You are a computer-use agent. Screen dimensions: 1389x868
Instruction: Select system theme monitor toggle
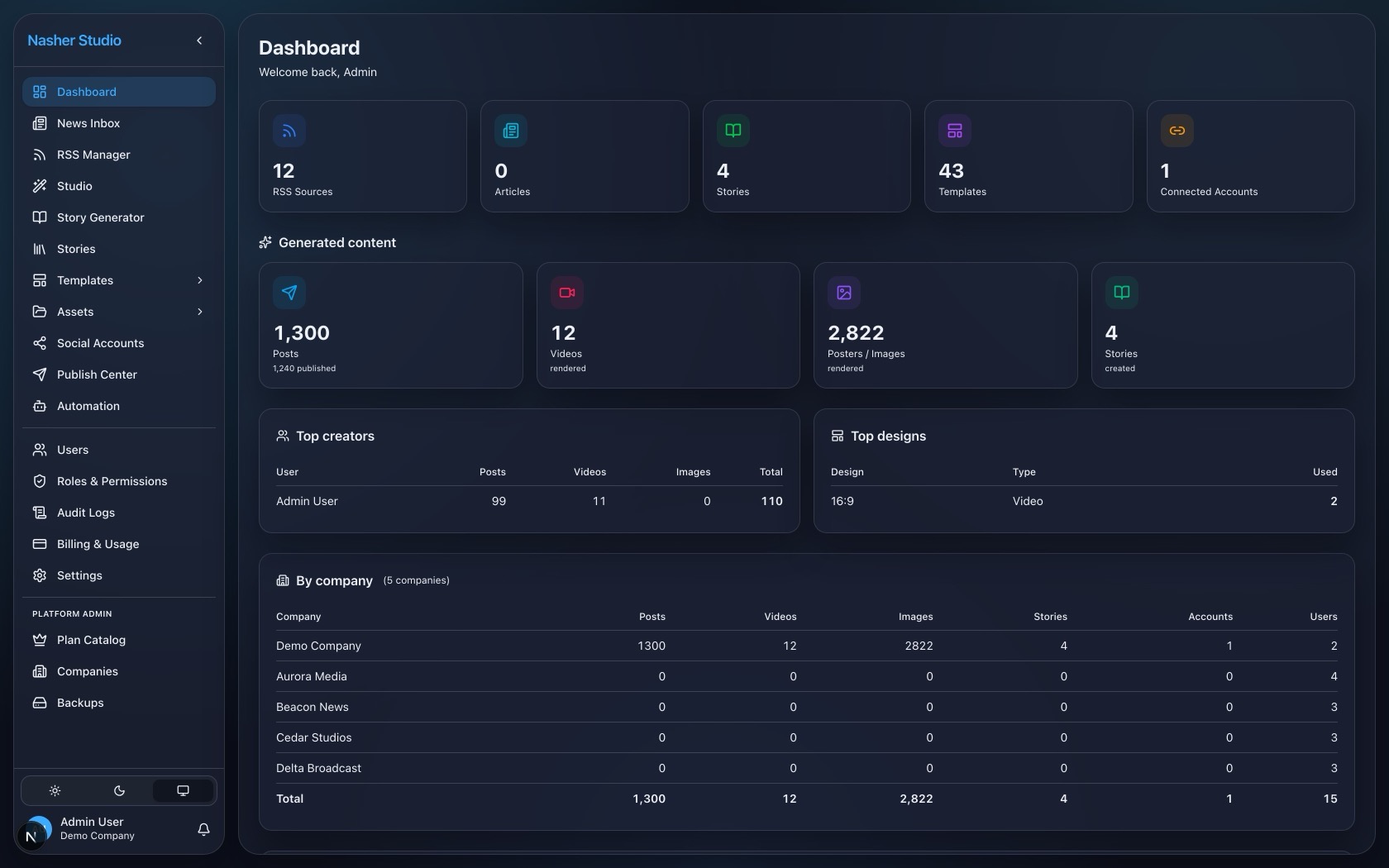pyautogui.click(x=184, y=791)
